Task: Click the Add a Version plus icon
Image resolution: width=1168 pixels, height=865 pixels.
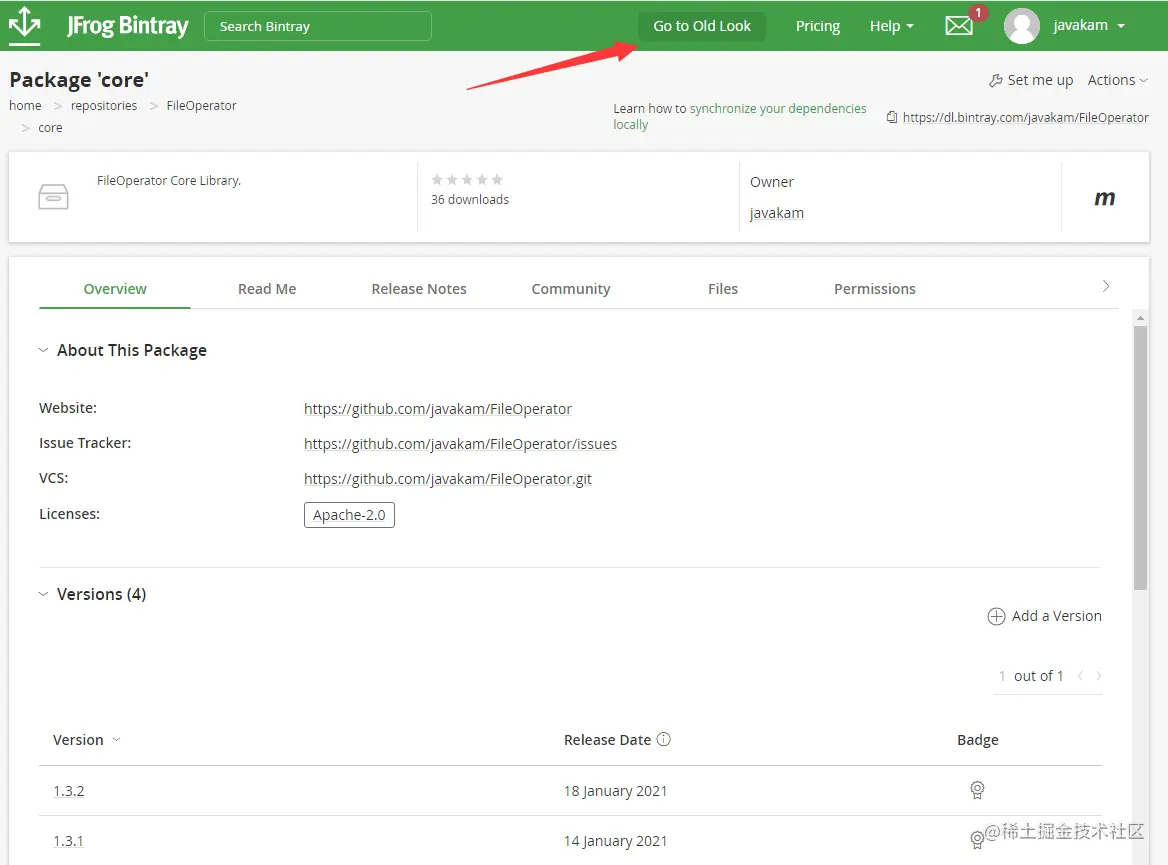Action: tap(996, 616)
